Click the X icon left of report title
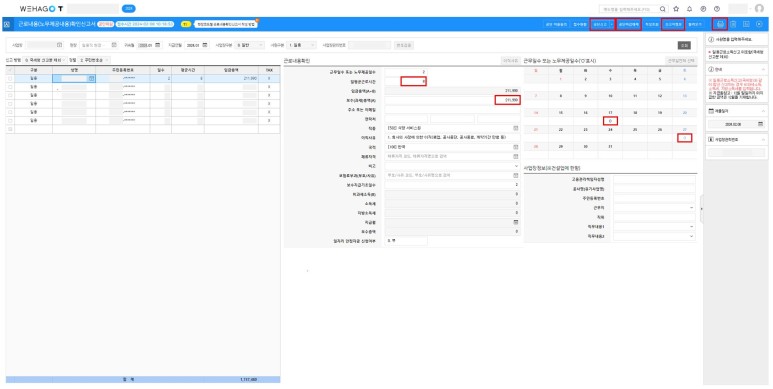This screenshot has height=389, width=773. pos(7,24)
